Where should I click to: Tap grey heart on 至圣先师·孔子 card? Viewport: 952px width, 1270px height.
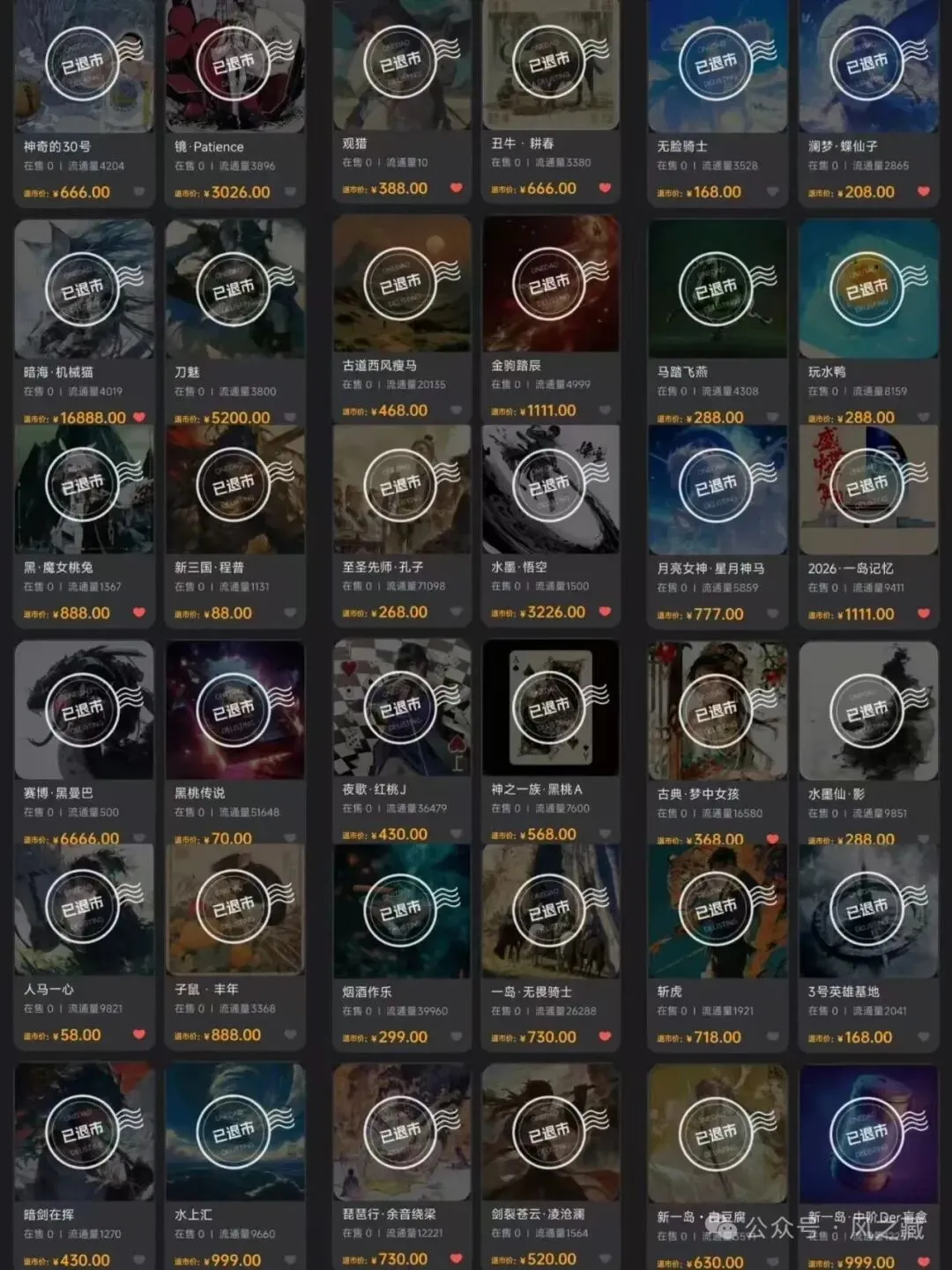click(x=457, y=612)
